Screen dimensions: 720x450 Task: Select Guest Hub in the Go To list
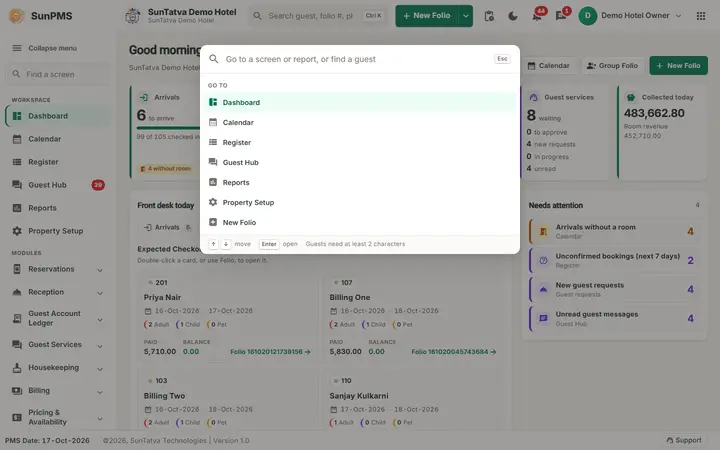pyautogui.click(x=360, y=162)
